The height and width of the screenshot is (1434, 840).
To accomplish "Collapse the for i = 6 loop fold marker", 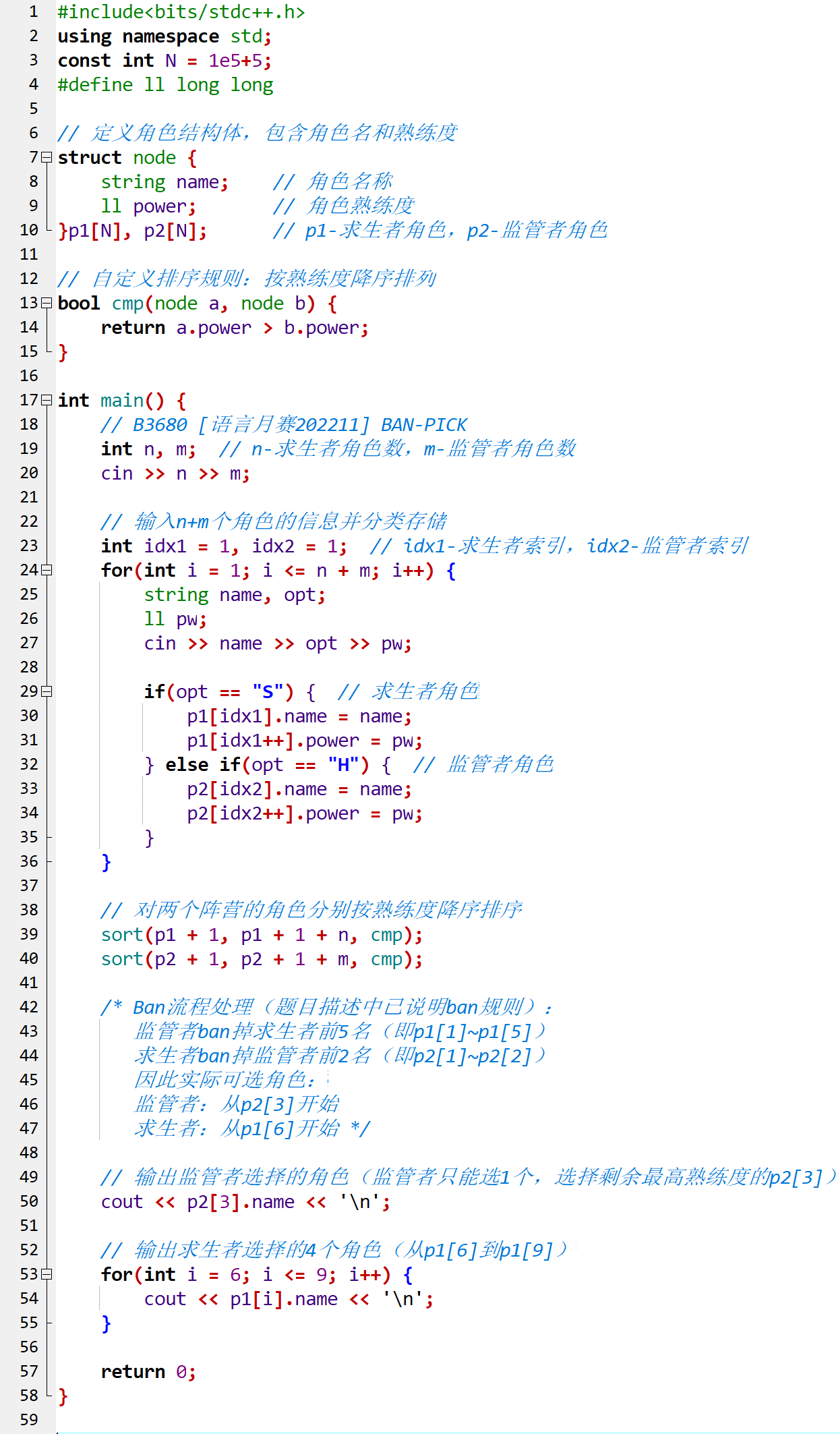I will coord(47,1274).
